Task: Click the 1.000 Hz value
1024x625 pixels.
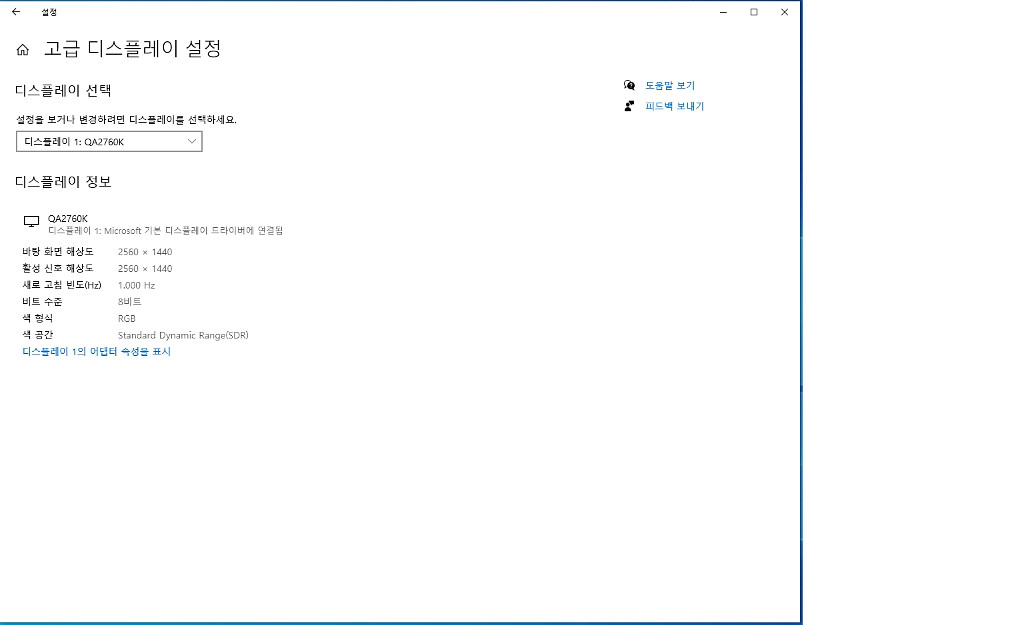Action: pos(136,285)
